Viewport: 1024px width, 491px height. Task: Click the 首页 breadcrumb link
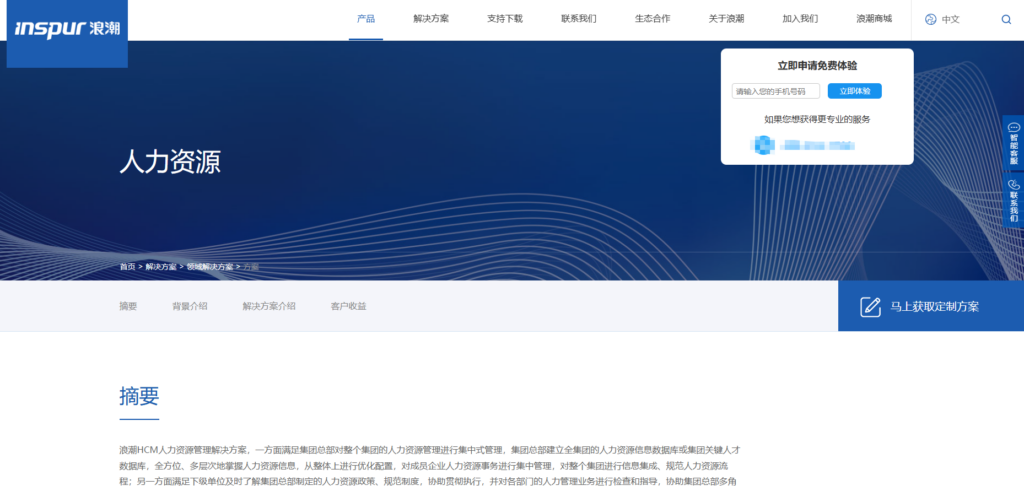(x=127, y=266)
